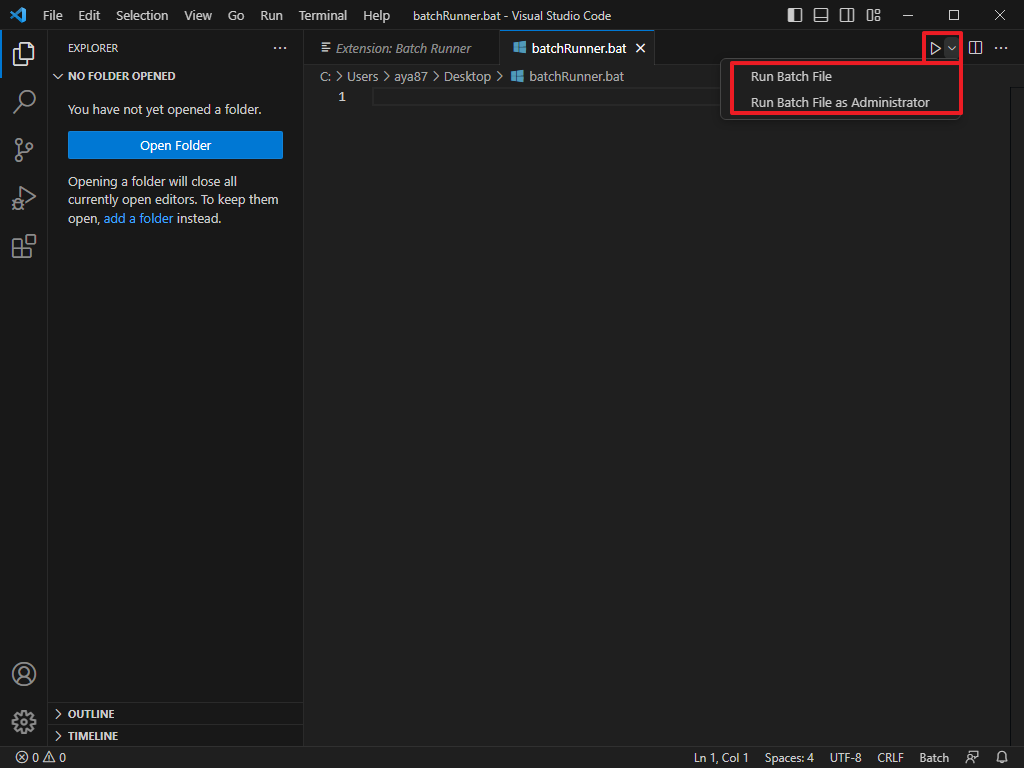1024x768 pixels.
Task: Open the File menu
Action: [x=52, y=15]
